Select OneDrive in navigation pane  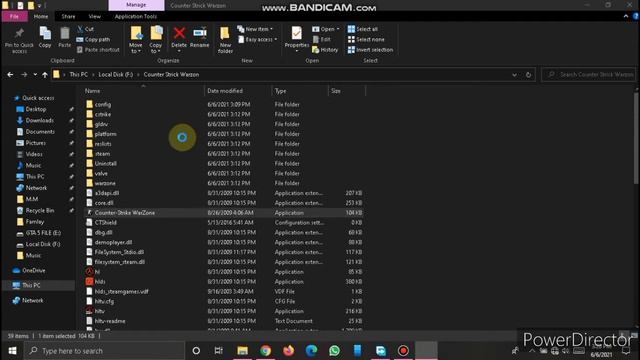(x=33, y=271)
